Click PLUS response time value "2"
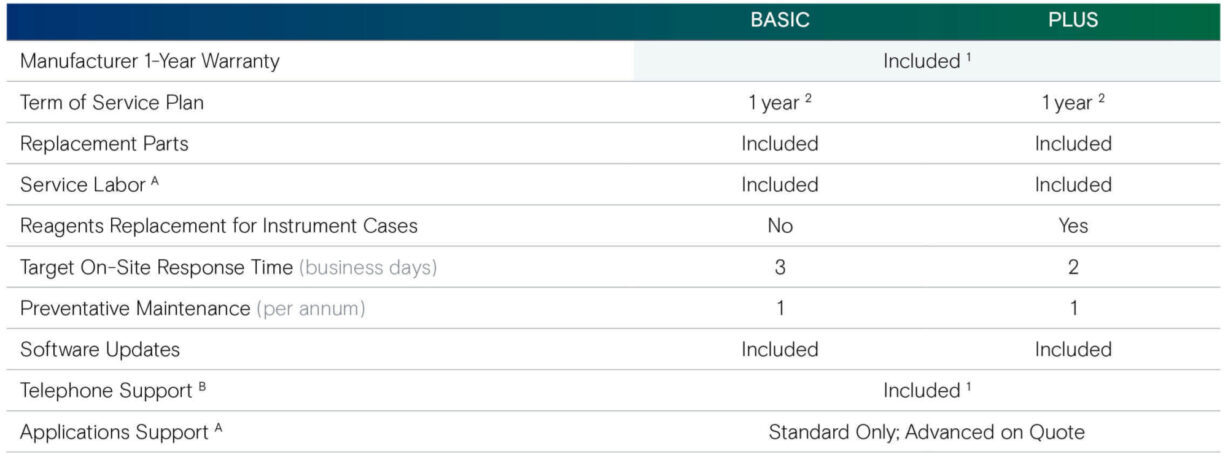1228x459 pixels. 1073,267
